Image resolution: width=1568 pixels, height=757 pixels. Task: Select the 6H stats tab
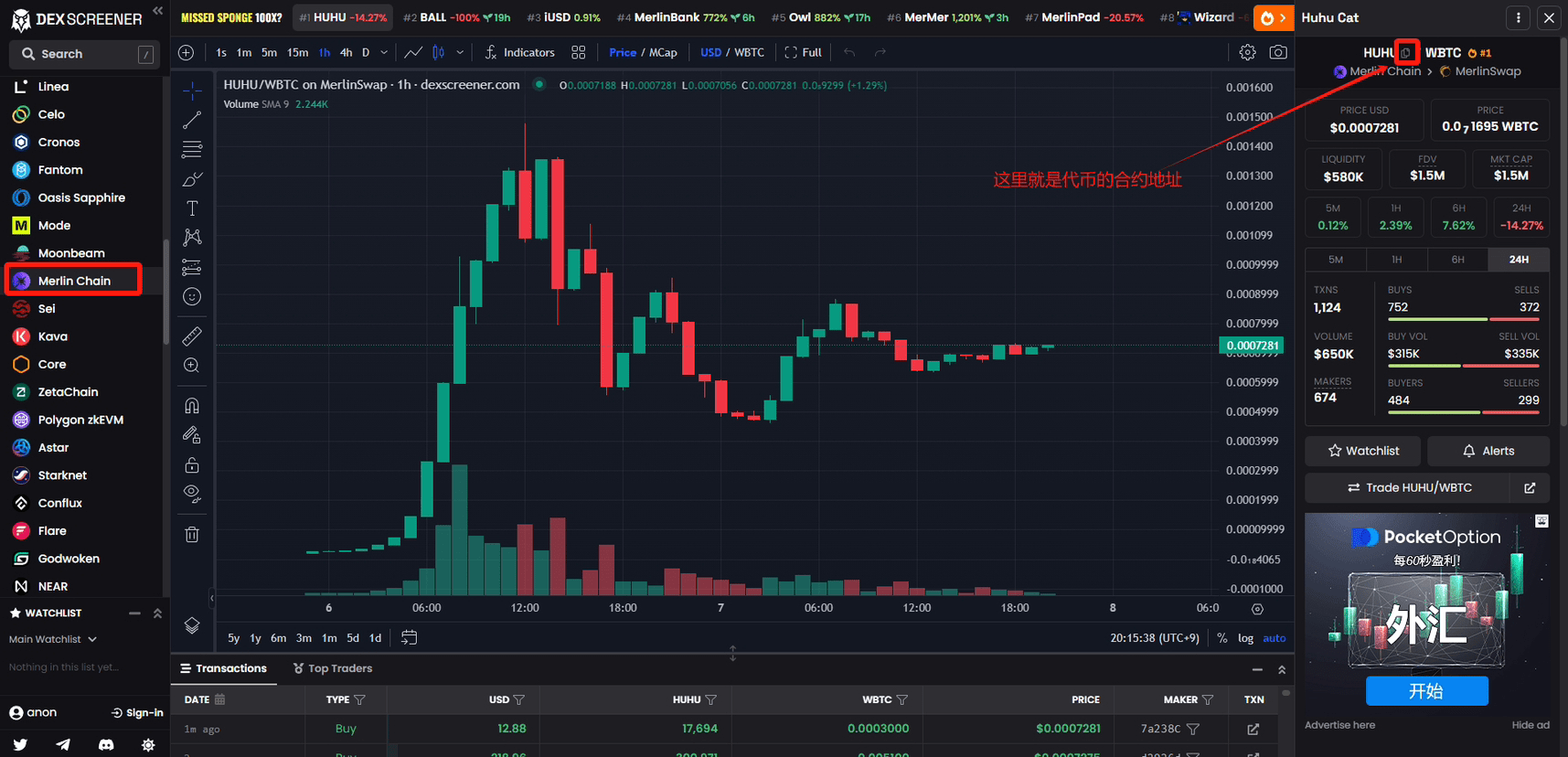click(x=1458, y=260)
